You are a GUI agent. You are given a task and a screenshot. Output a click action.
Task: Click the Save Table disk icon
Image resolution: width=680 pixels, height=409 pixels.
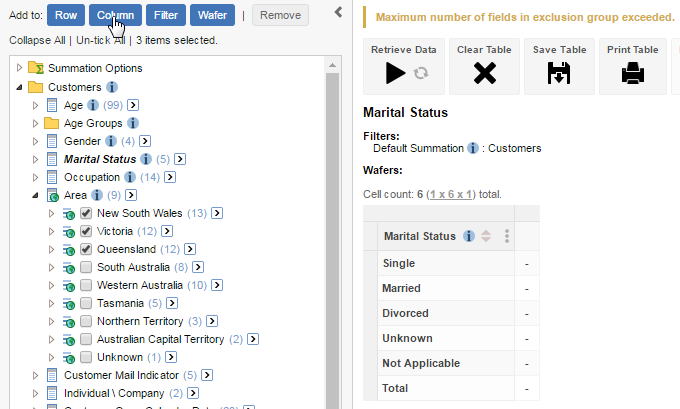coord(558,72)
